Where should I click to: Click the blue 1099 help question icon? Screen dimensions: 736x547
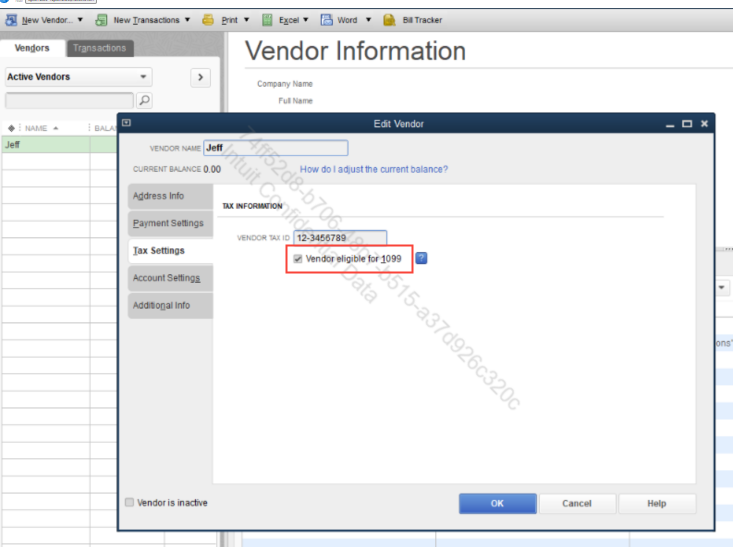422,258
